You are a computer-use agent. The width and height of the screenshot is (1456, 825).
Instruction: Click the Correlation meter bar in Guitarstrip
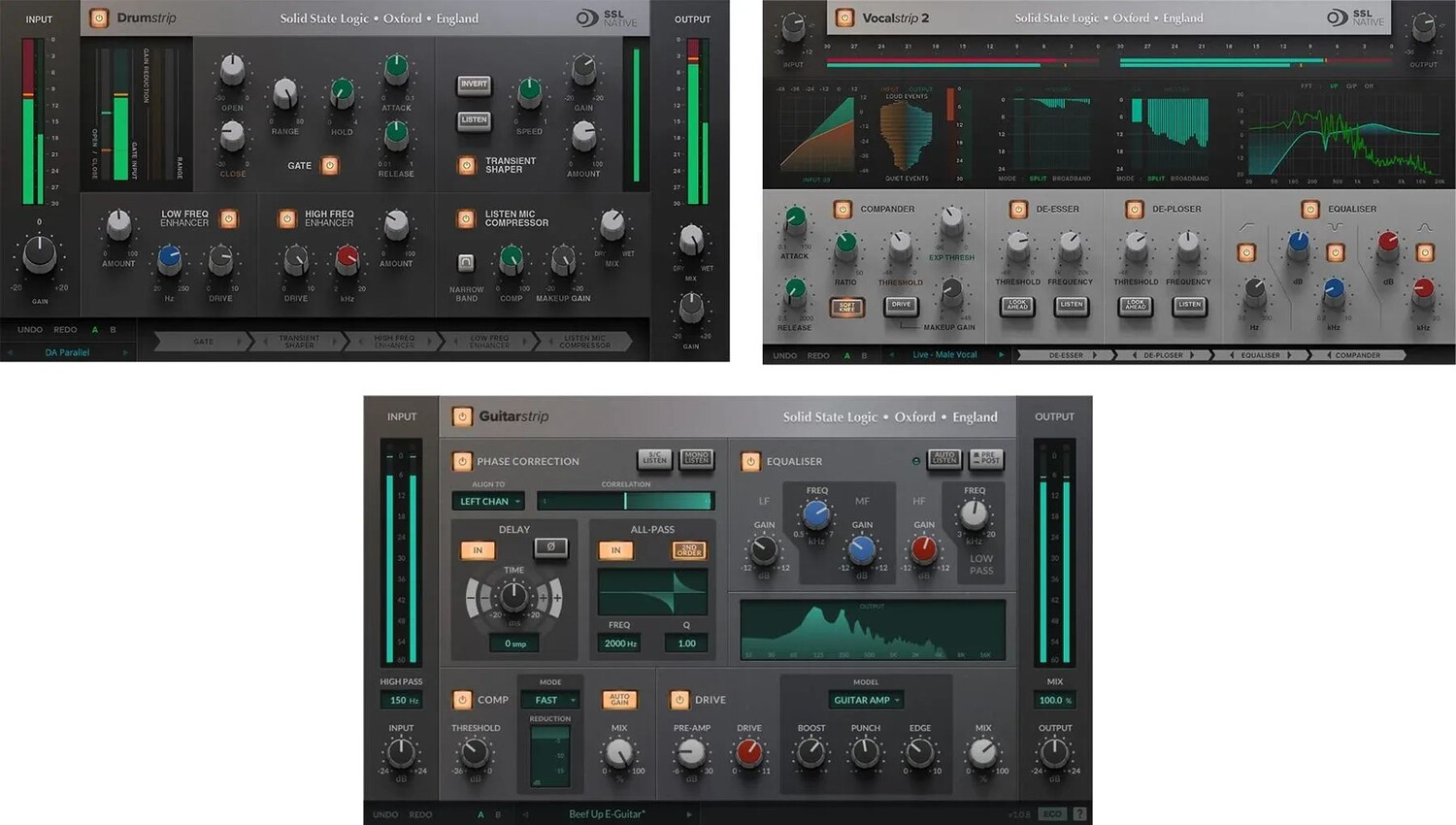pos(625,501)
